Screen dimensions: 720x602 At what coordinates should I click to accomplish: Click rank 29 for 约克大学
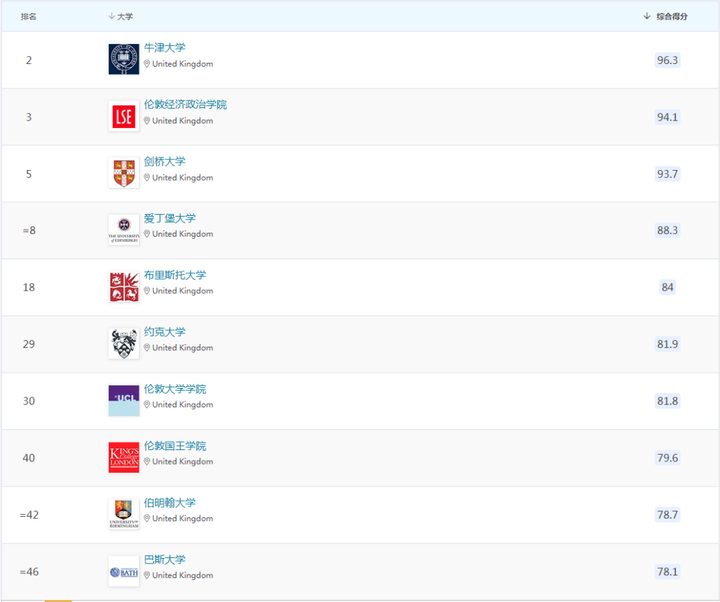[x=28, y=344]
